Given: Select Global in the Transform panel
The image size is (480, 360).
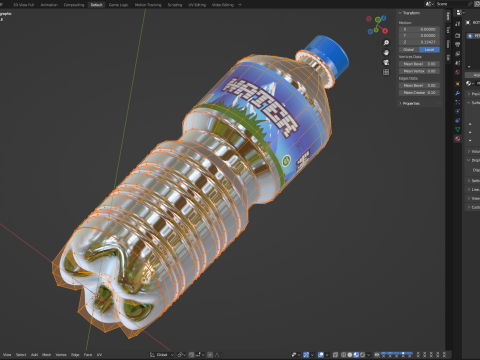Looking at the screenshot, I should point(409,49).
